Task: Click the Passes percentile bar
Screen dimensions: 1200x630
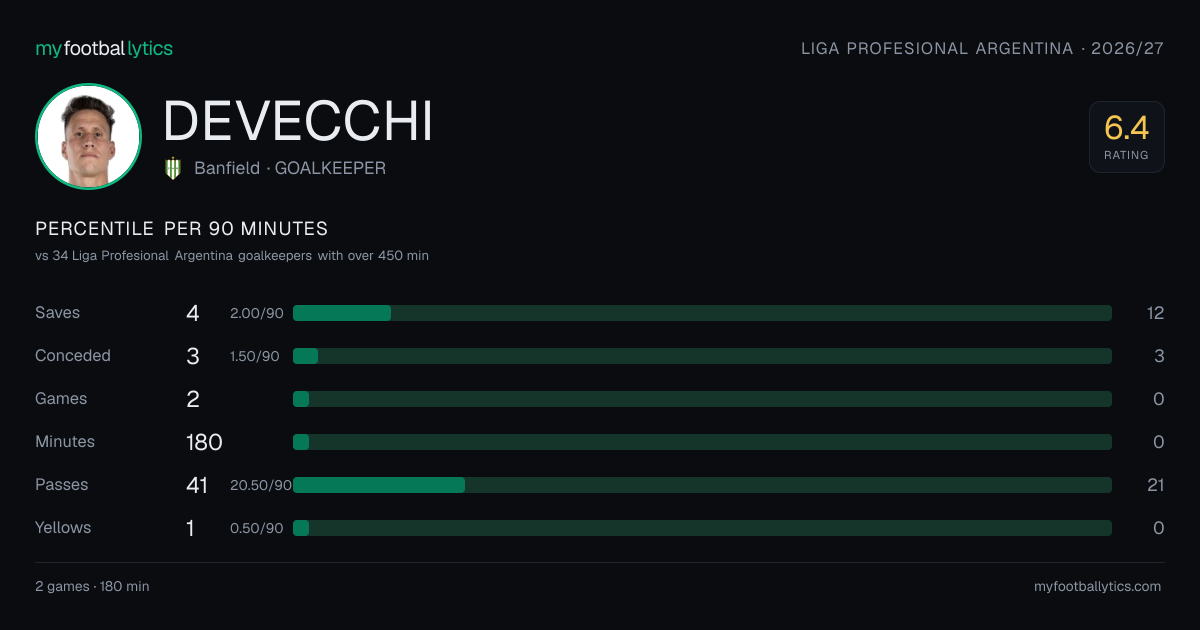Action: (702, 485)
